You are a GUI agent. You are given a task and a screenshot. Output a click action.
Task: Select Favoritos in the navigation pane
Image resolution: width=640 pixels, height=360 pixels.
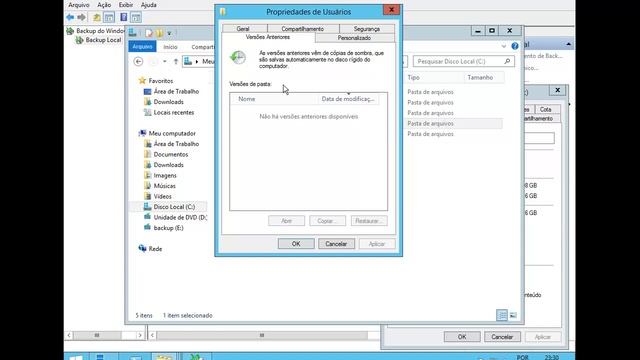click(x=160, y=81)
